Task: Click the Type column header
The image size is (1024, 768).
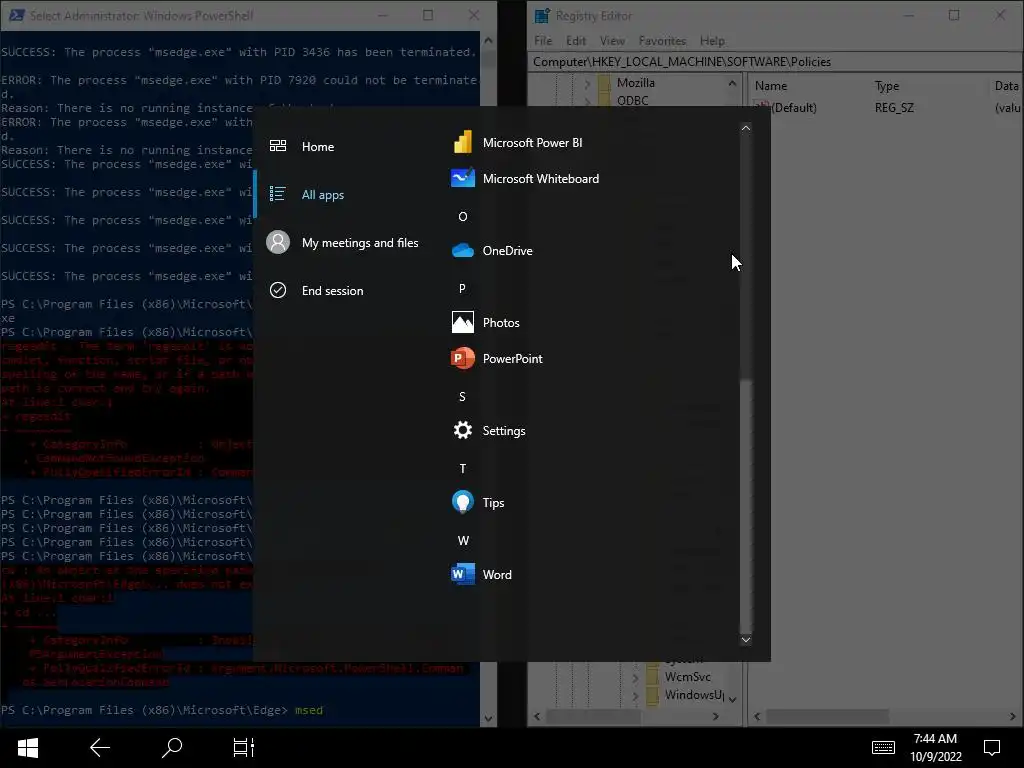Action: tap(887, 86)
